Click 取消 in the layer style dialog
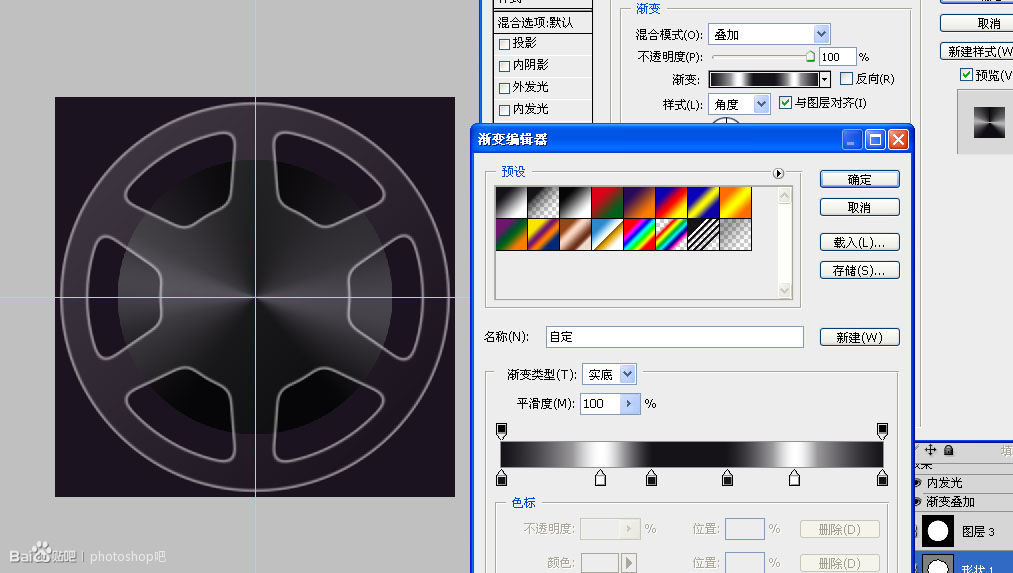 [x=976, y=23]
